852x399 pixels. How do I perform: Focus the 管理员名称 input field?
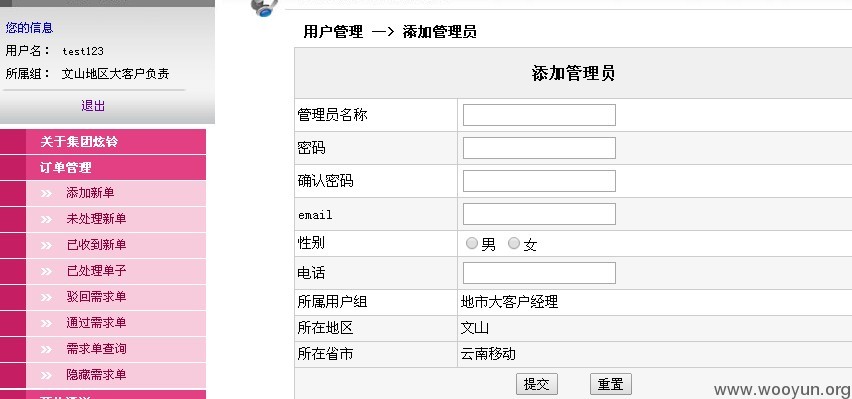point(539,115)
